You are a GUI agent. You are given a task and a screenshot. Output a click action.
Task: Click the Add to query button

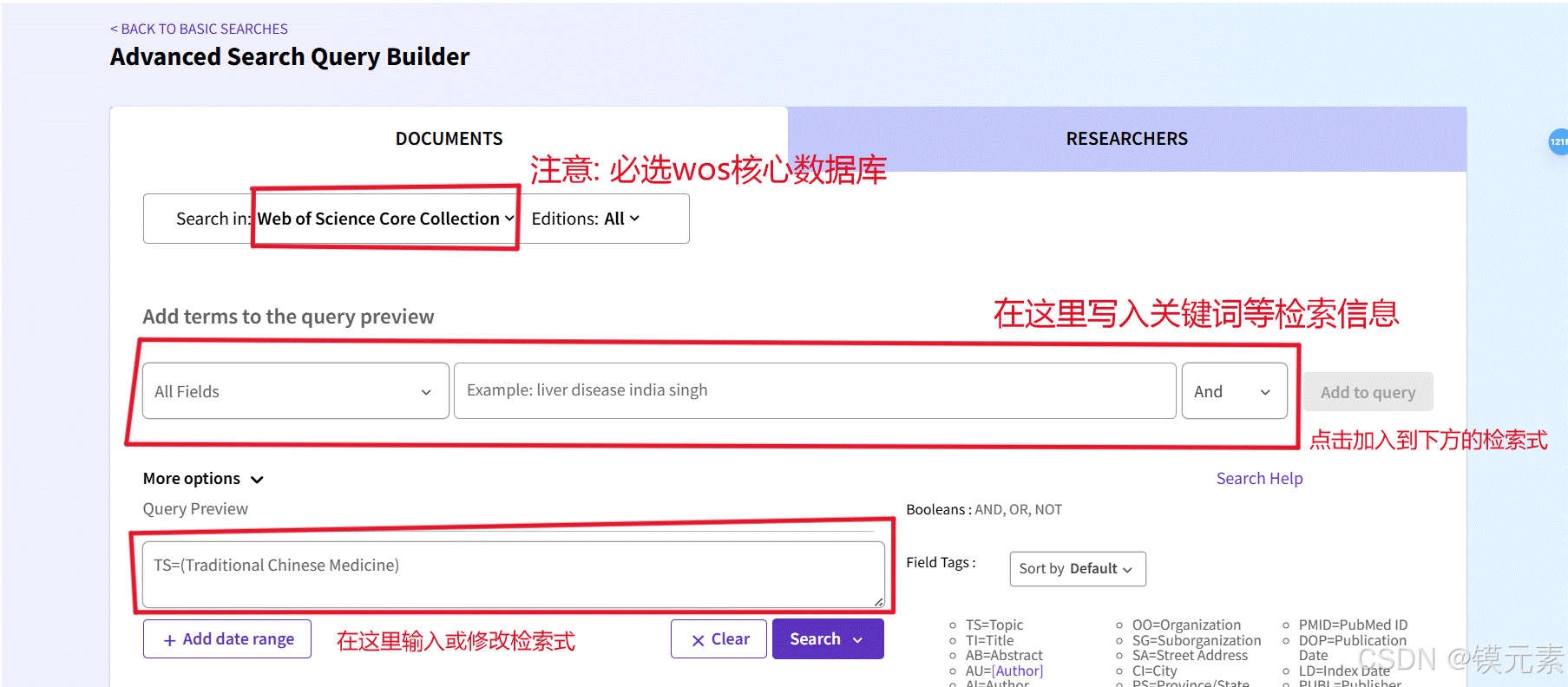coord(1368,392)
